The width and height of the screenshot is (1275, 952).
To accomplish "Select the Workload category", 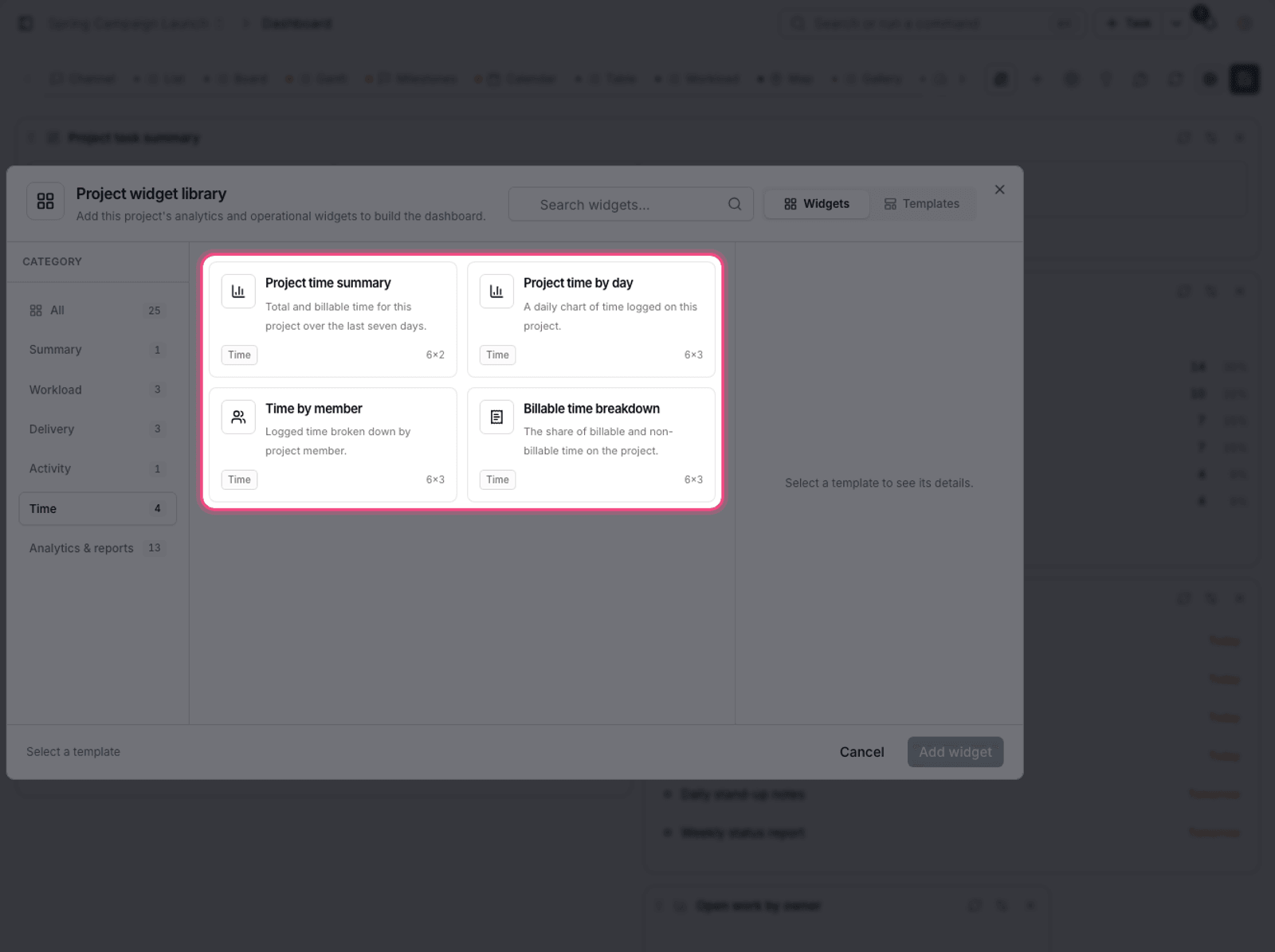I will 97,390.
